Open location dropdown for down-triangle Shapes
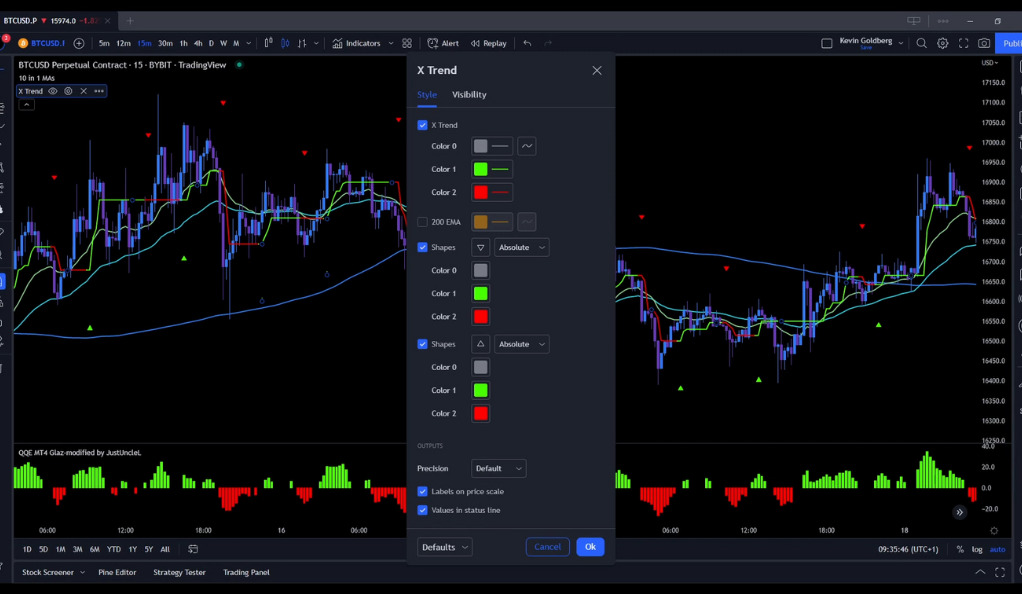1022x594 pixels. point(521,248)
